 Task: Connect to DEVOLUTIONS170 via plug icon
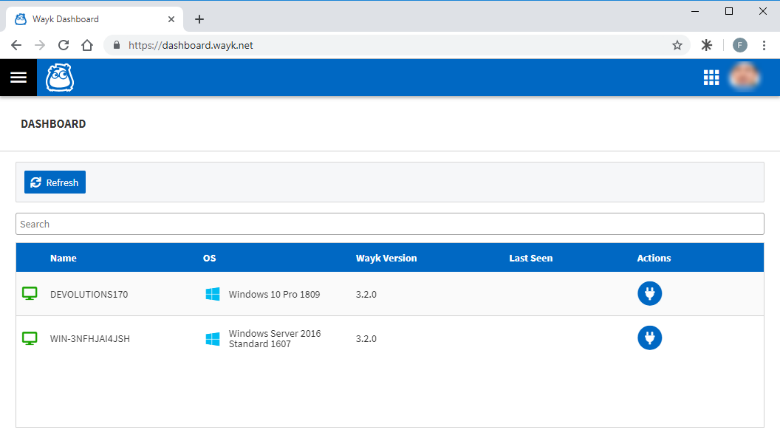click(650, 294)
